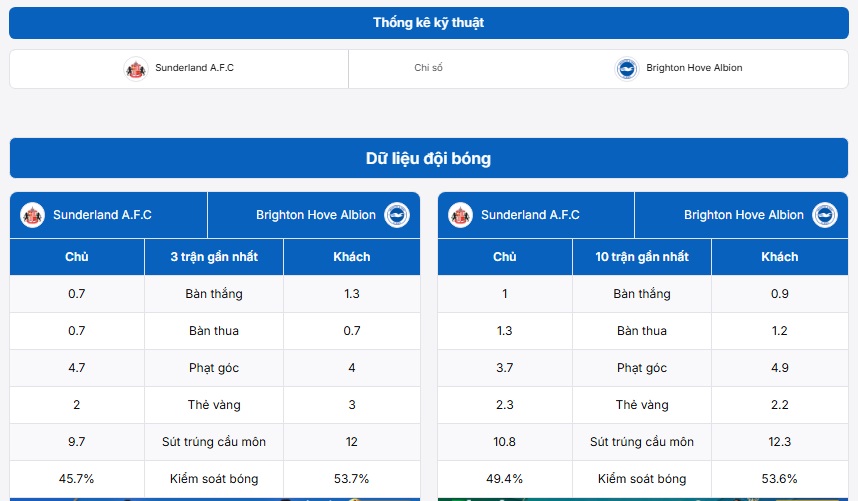Viewport: 858px width, 501px height.
Task: Click 'Bàn thua' label in 10-match table
Action: 642,331
